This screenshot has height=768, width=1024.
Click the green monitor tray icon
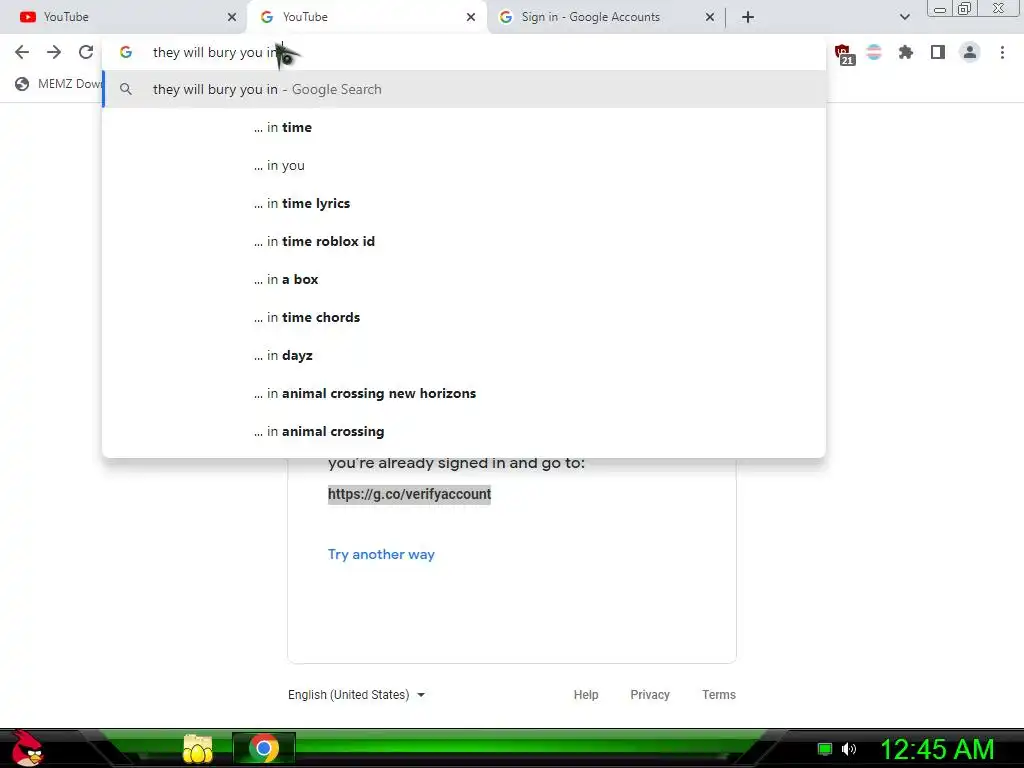tap(825, 749)
